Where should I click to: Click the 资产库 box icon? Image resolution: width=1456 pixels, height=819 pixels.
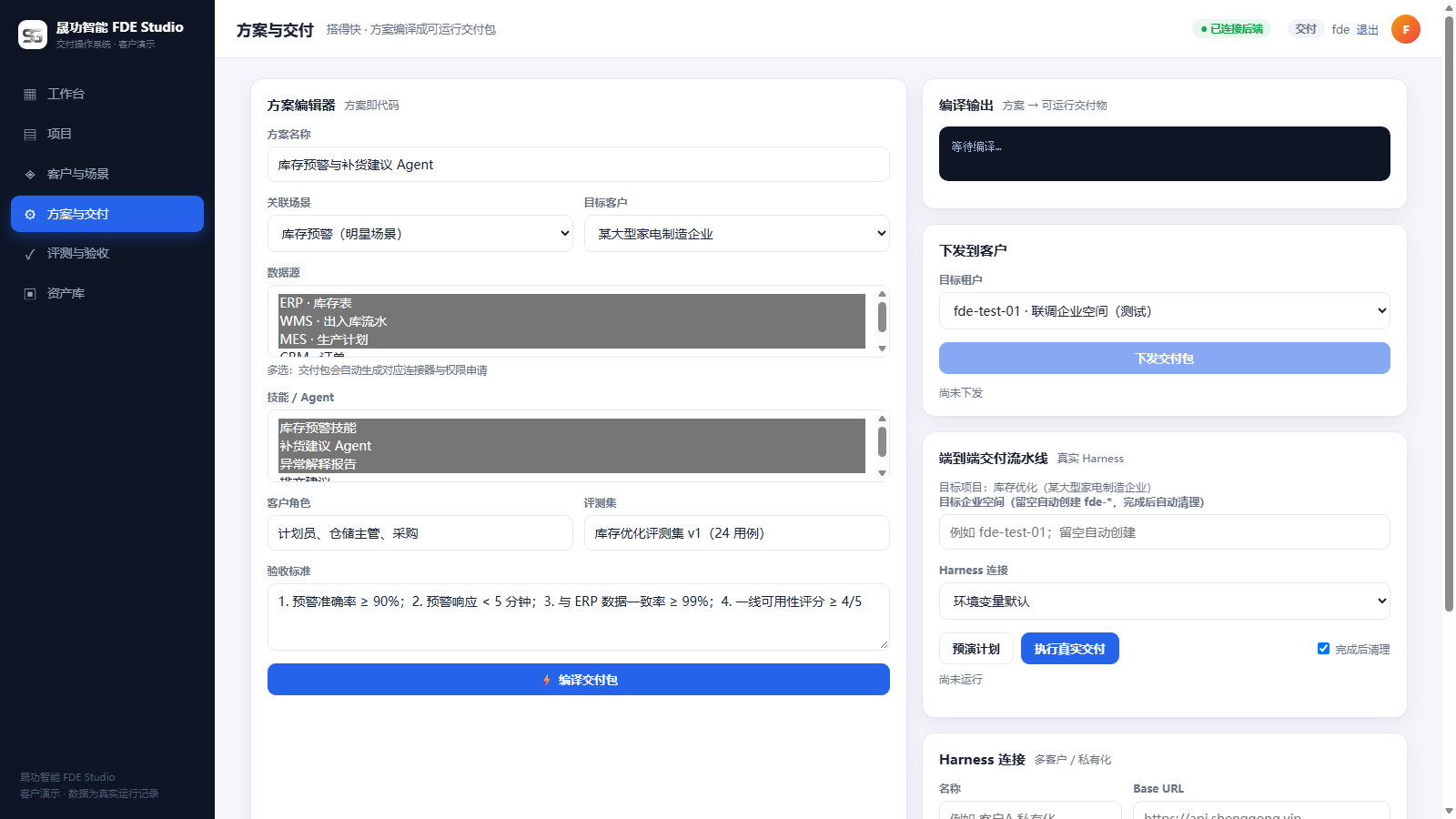click(x=30, y=294)
